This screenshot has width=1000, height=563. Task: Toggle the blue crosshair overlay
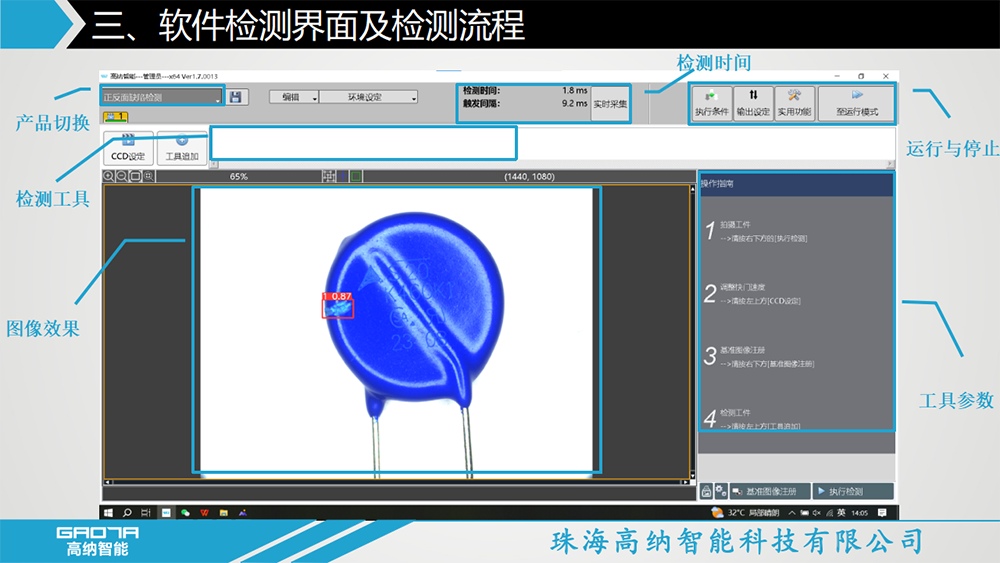click(342, 176)
